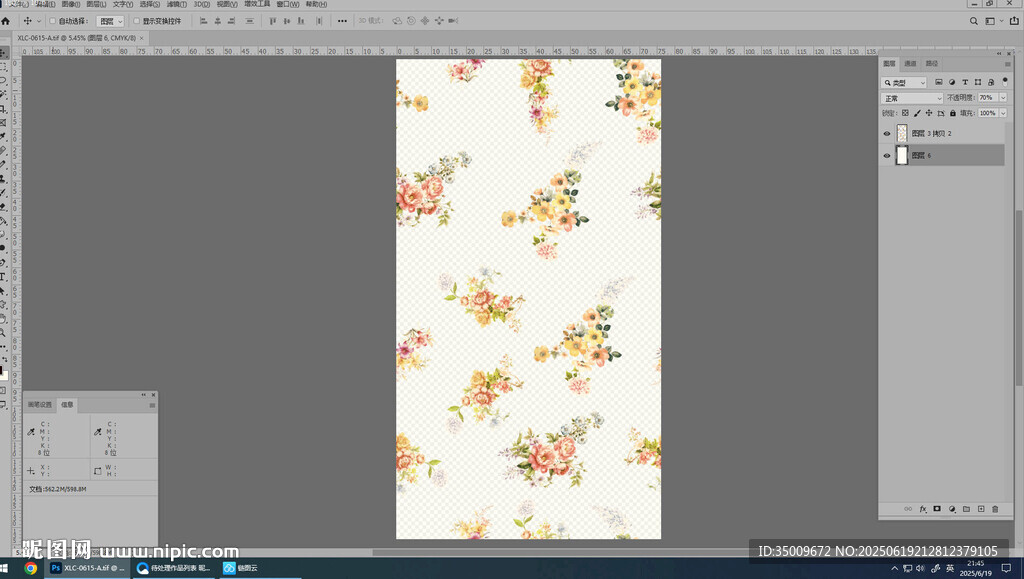Create a new layer from the layers panel
1024x579 pixels.
tap(981, 509)
